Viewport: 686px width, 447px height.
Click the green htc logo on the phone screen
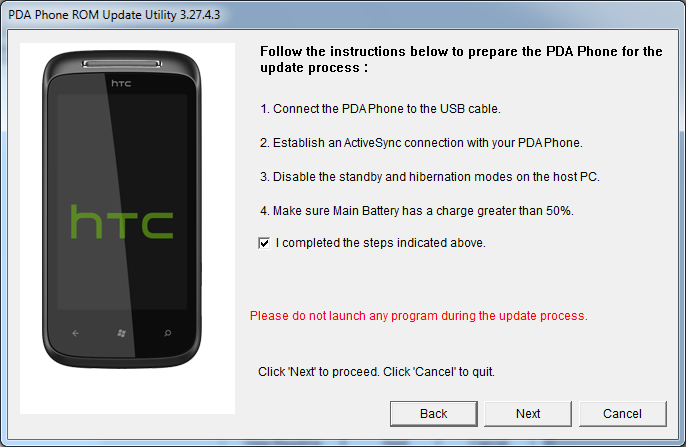click(x=122, y=222)
